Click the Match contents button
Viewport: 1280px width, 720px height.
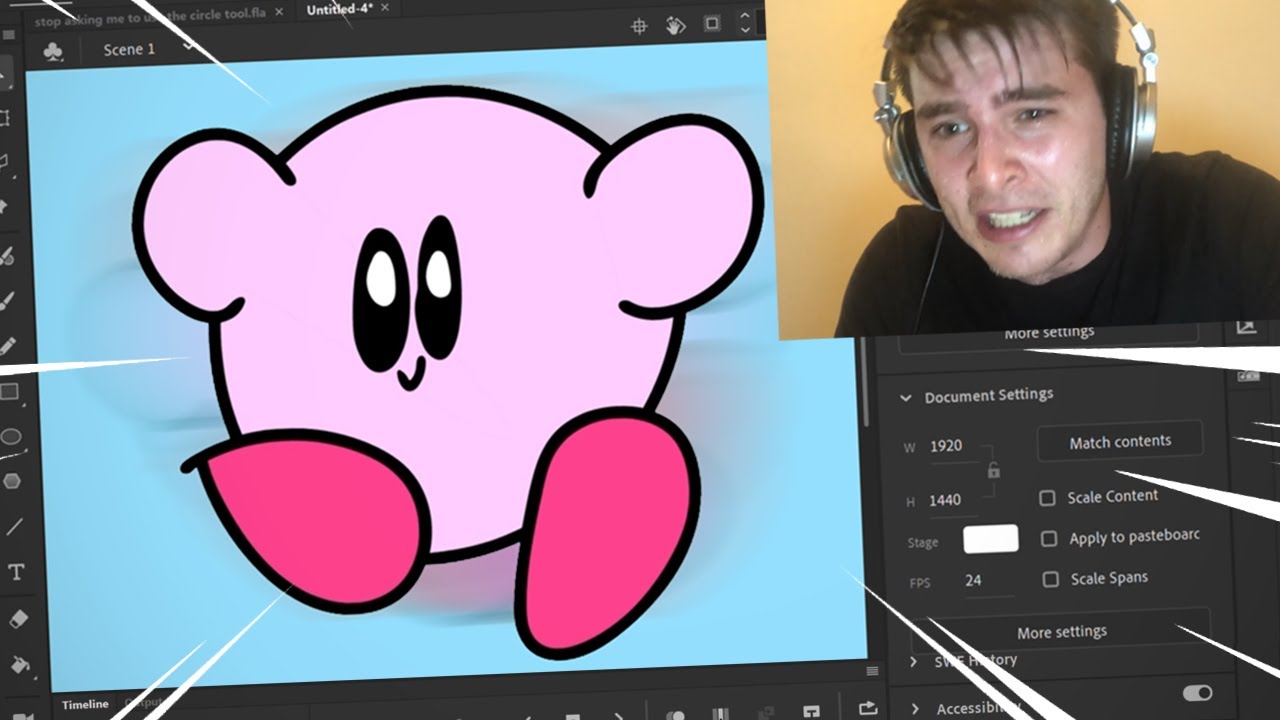pos(1120,441)
